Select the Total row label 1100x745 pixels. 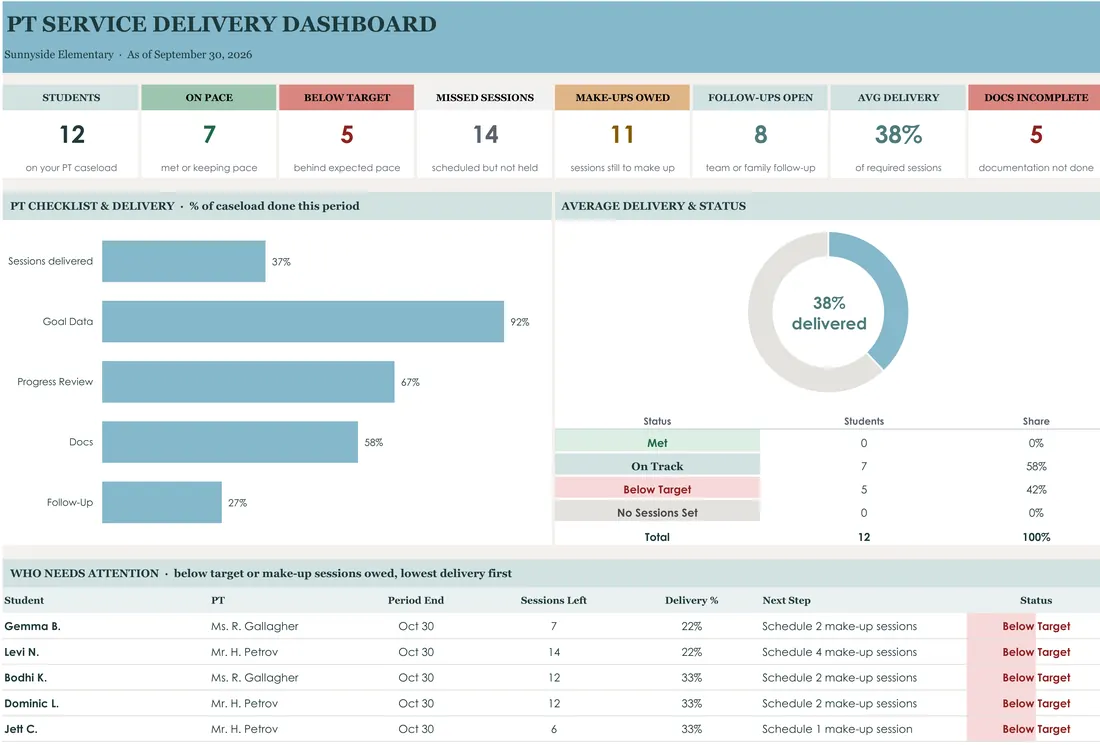657,537
